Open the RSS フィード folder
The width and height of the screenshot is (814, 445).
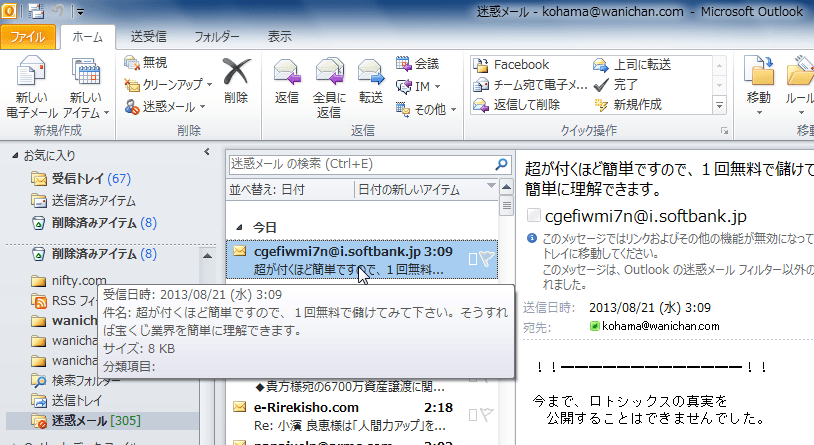click(65, 301)
